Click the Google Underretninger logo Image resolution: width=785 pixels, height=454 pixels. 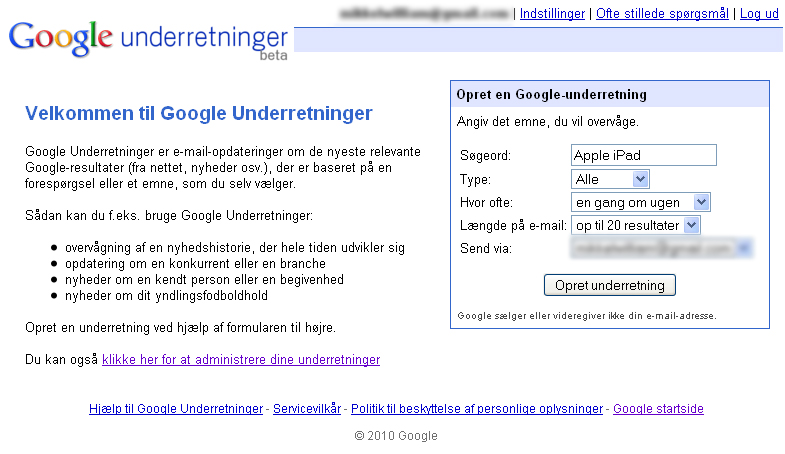coord(148,39)
